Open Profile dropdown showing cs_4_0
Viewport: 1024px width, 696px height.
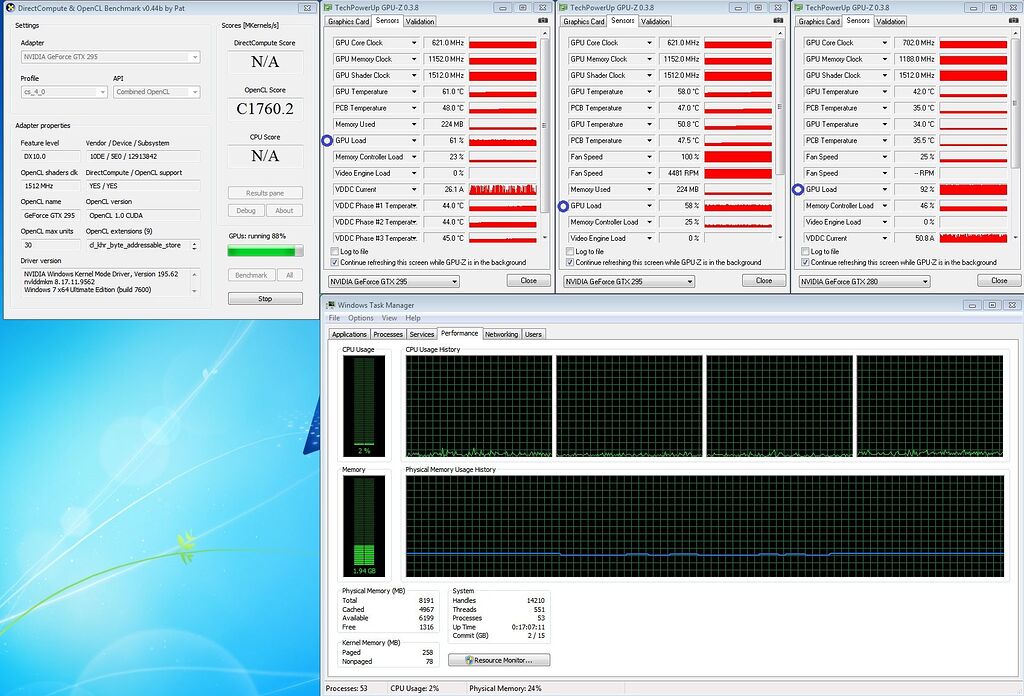[64, 92]
